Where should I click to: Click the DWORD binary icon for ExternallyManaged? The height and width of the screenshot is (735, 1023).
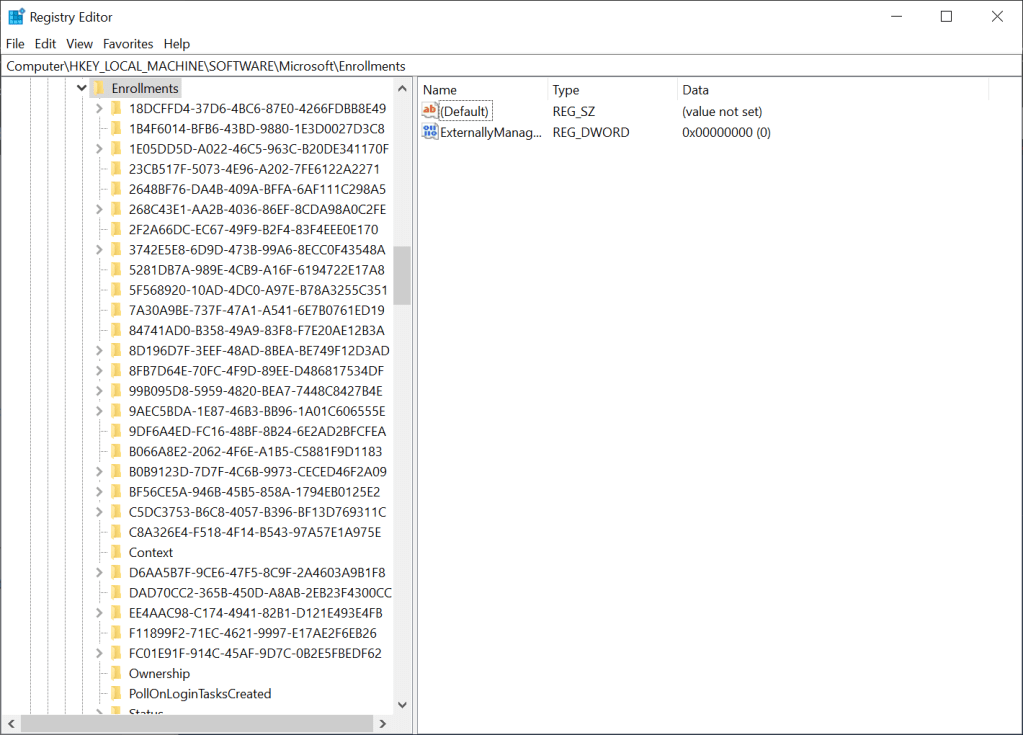[430, 132]
